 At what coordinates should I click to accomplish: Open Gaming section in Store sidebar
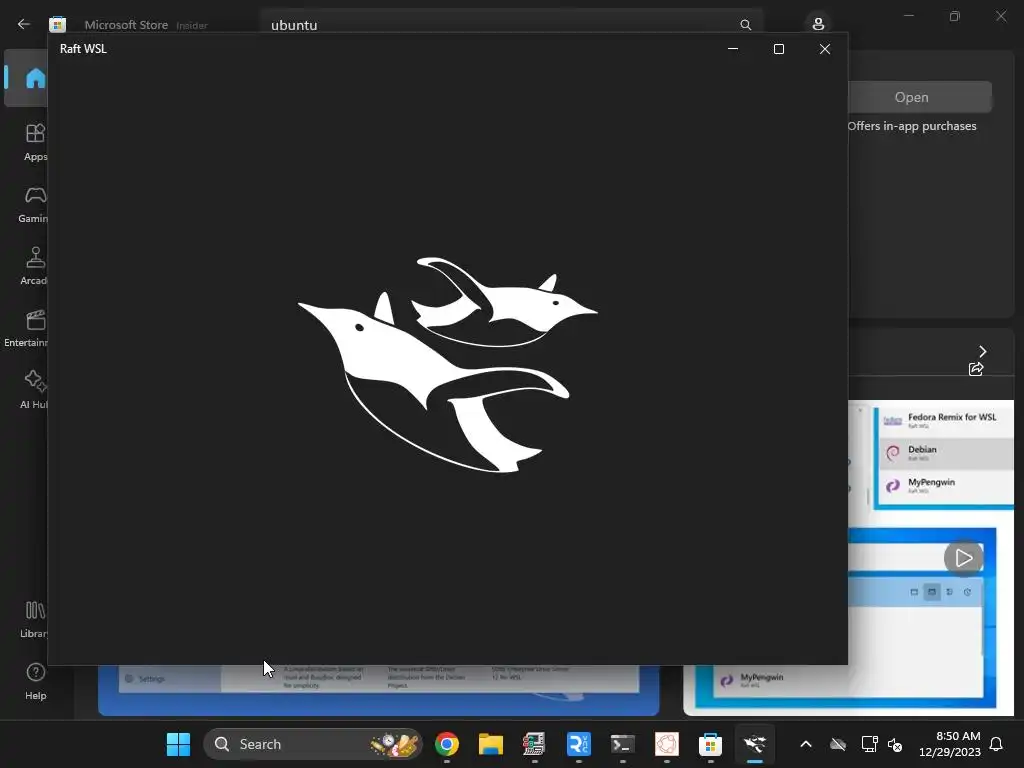pyautogui.click(x=34, y=204)
